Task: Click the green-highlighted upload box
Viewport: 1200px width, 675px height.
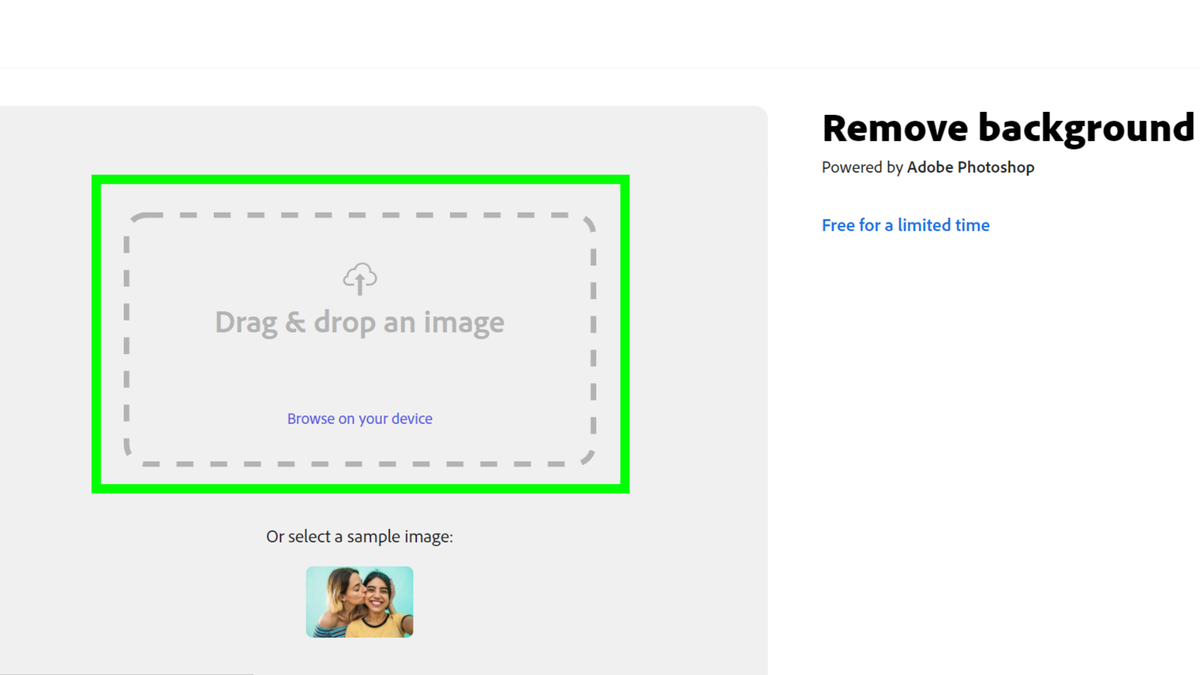Action: click(359, 335)
